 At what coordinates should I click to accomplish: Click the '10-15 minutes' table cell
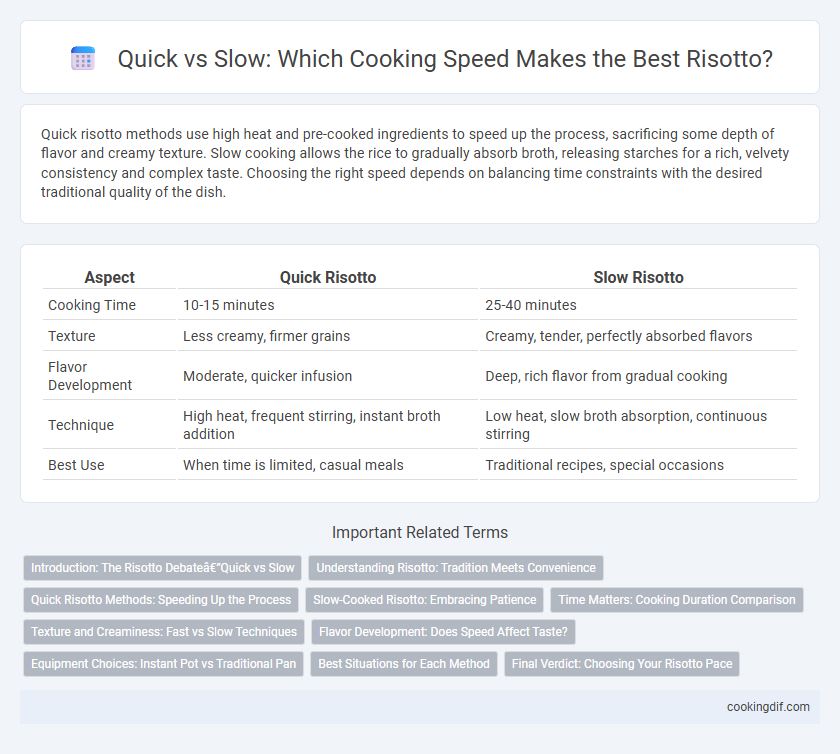pos(229,305)
